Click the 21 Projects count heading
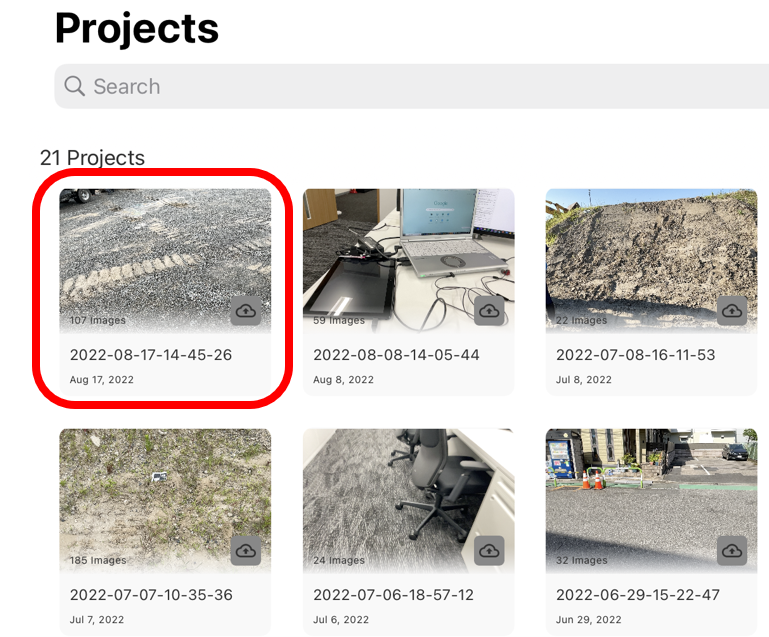 92,158
